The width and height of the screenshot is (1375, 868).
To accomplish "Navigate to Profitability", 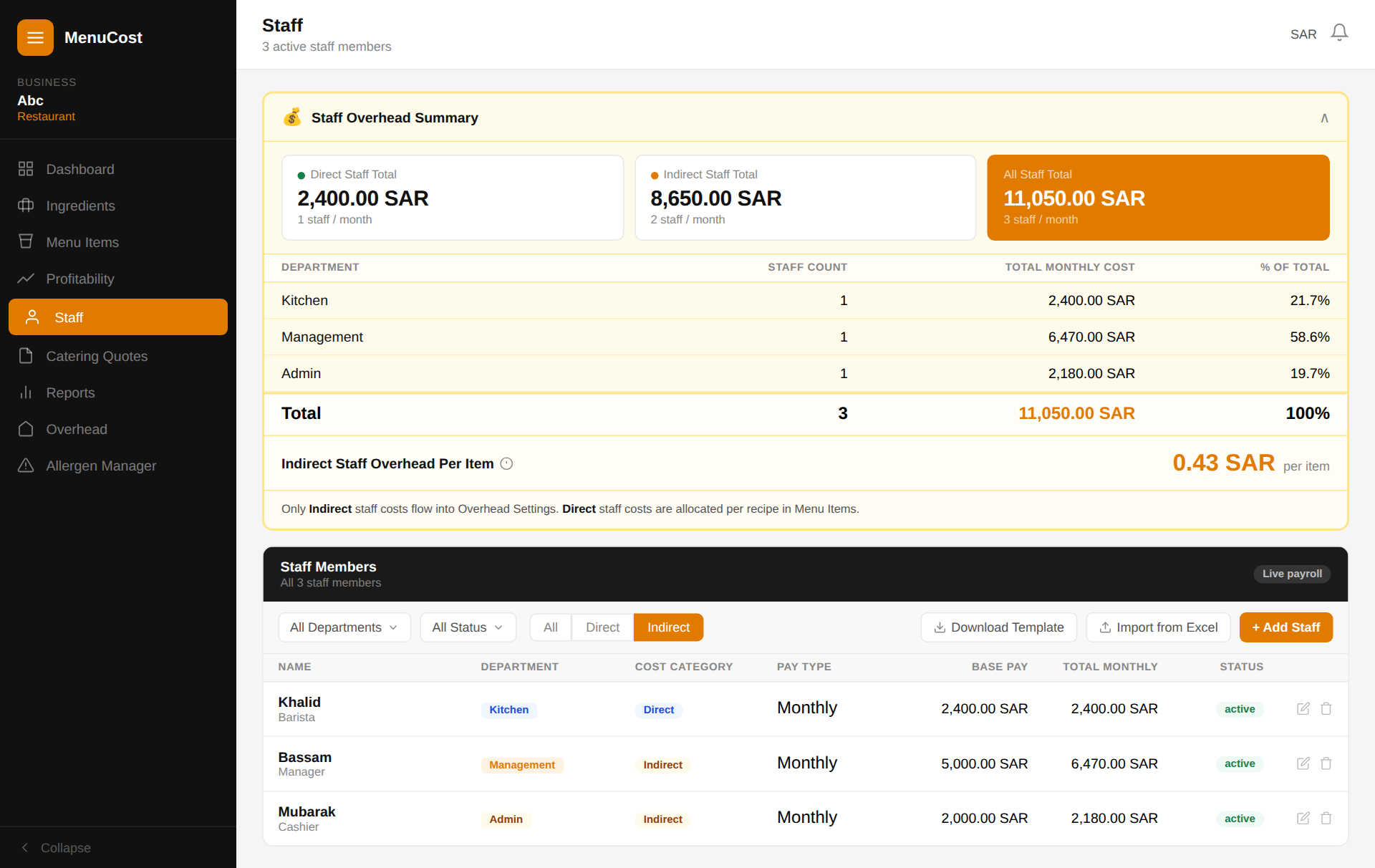I will coord(118,279).
